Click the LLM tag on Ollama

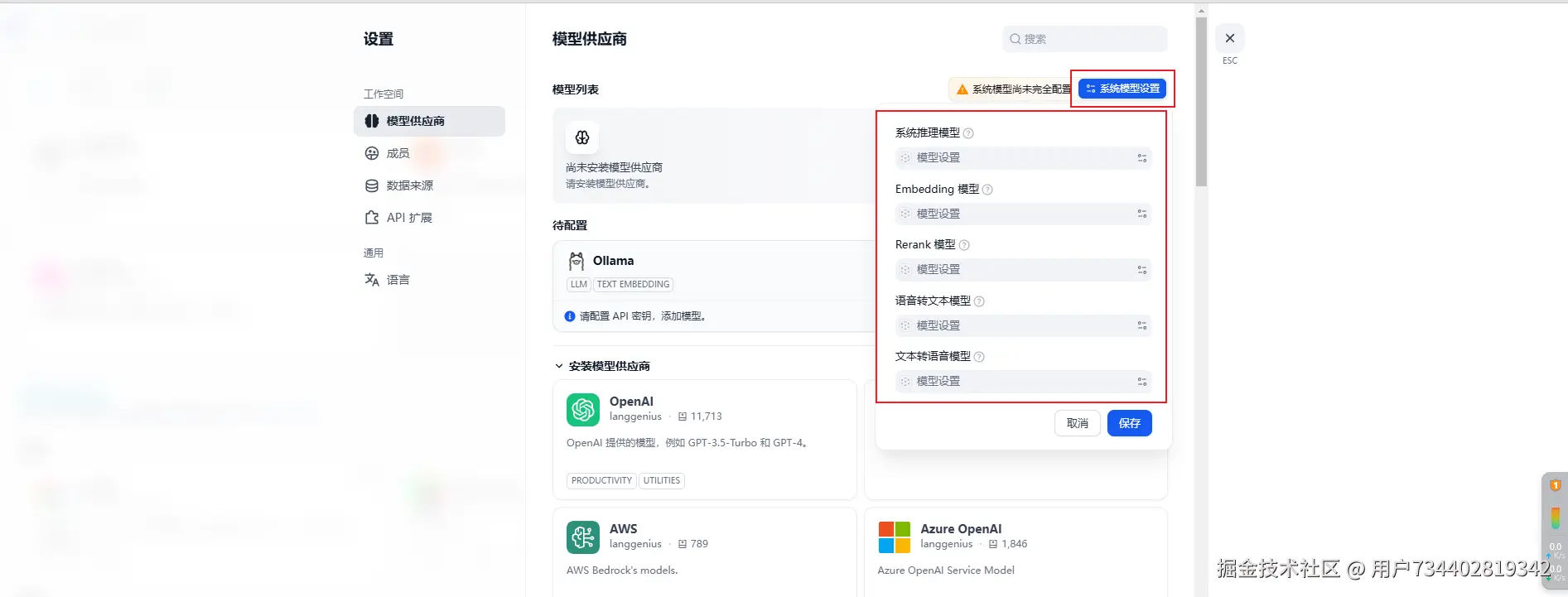579,285
